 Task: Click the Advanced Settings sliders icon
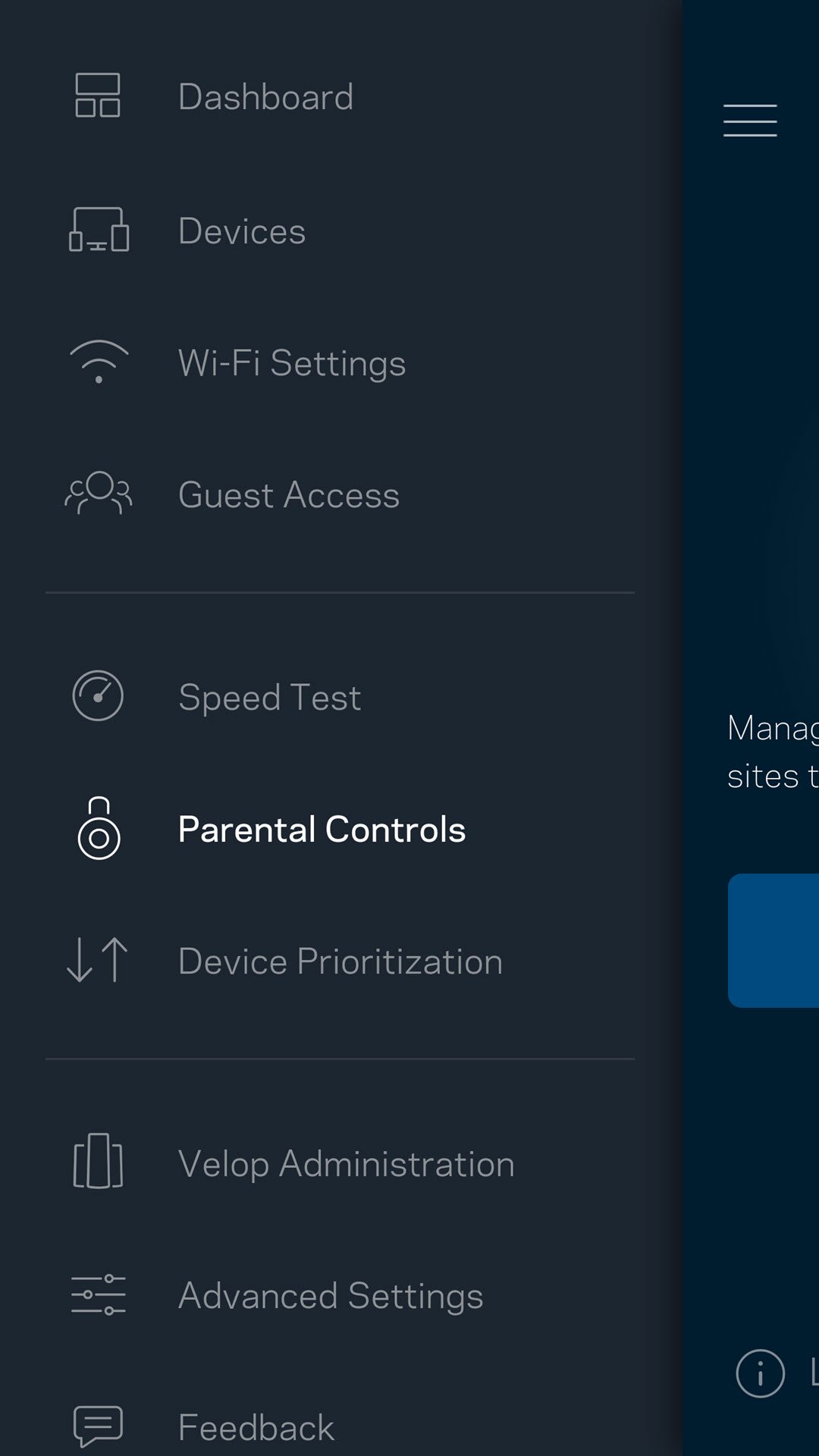[x=99, y=1294]
